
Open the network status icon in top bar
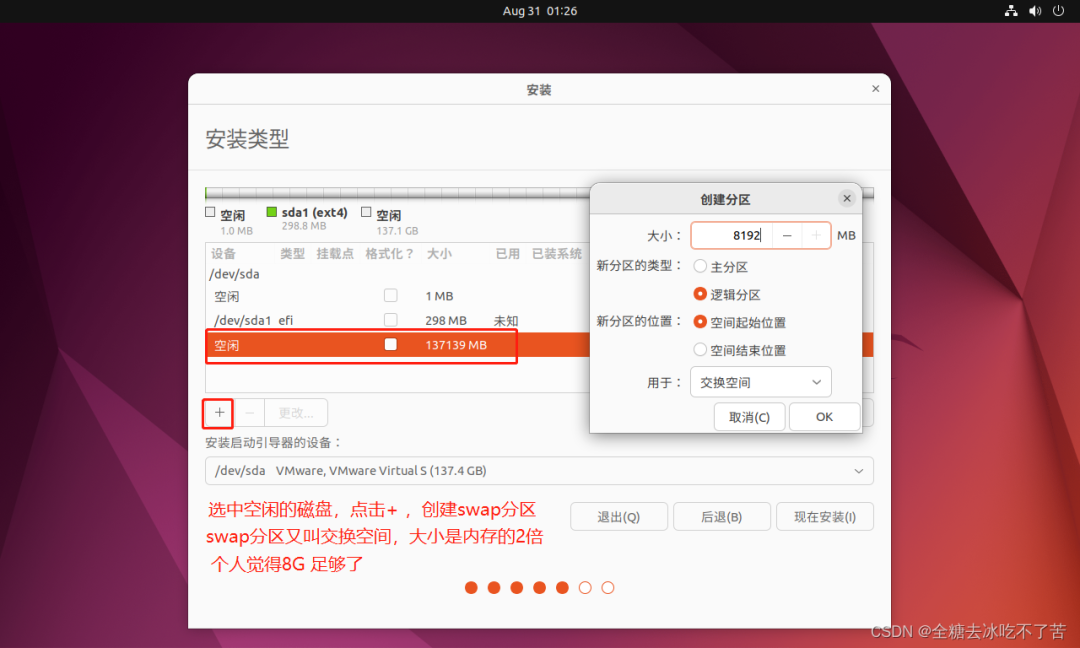pos(1011,11)
